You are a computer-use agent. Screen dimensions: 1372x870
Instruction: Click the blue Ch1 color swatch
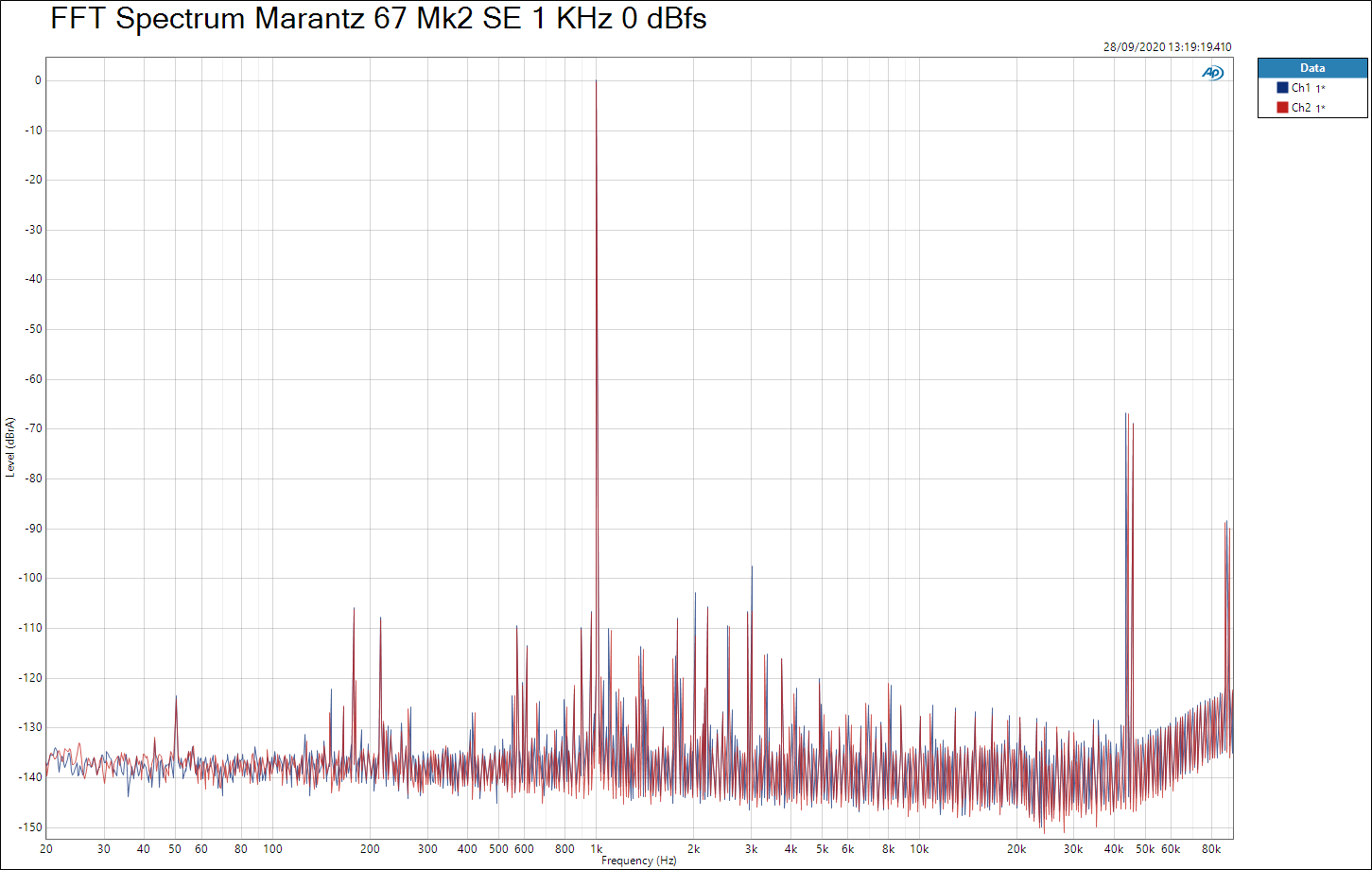click(1282, 88)
